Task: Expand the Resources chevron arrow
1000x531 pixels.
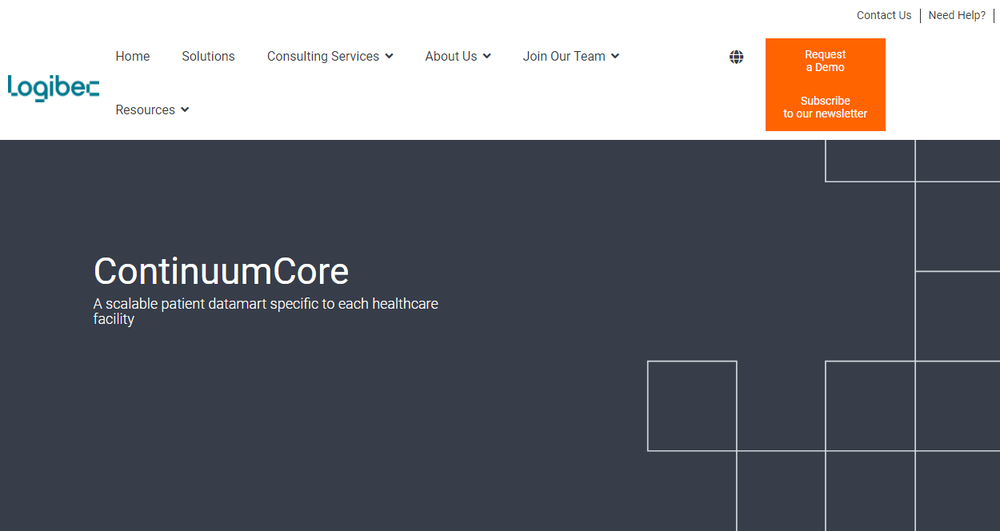Action: [185, 110]
